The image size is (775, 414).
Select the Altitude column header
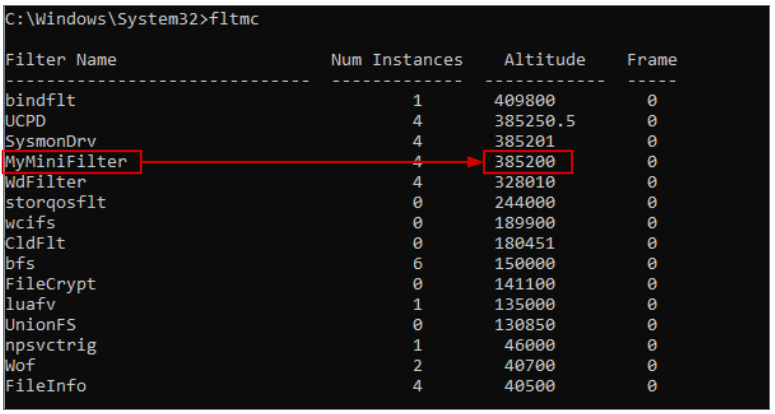(x=545, y=60)
